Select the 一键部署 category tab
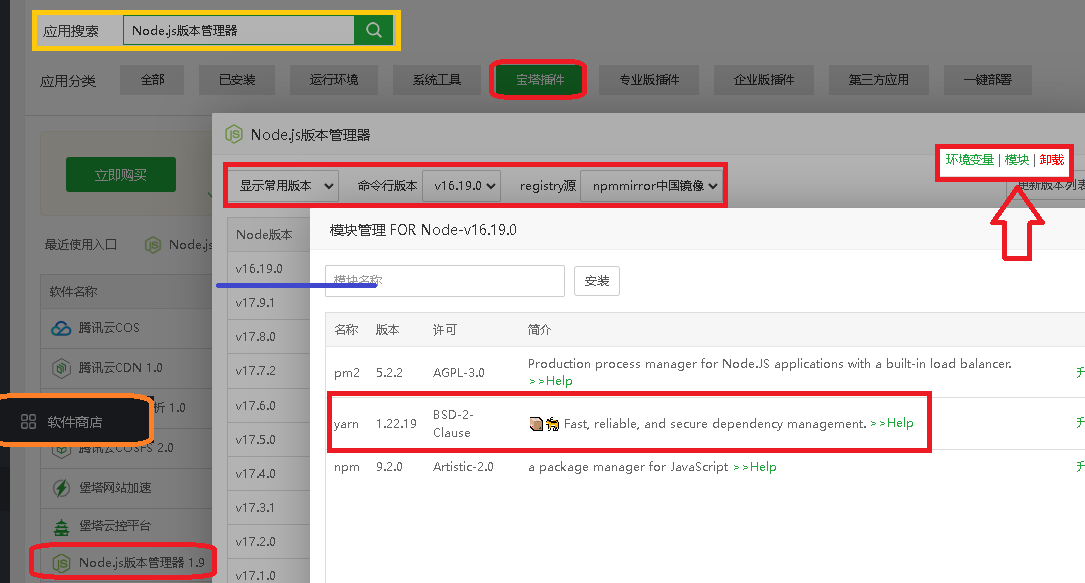Viewport: 1085px width, 583px height. tap(987, 80)
